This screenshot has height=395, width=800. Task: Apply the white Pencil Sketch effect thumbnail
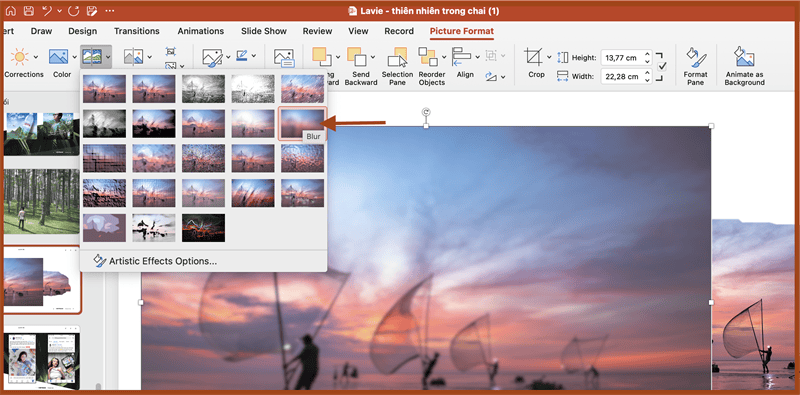click(x=253, y=89)
